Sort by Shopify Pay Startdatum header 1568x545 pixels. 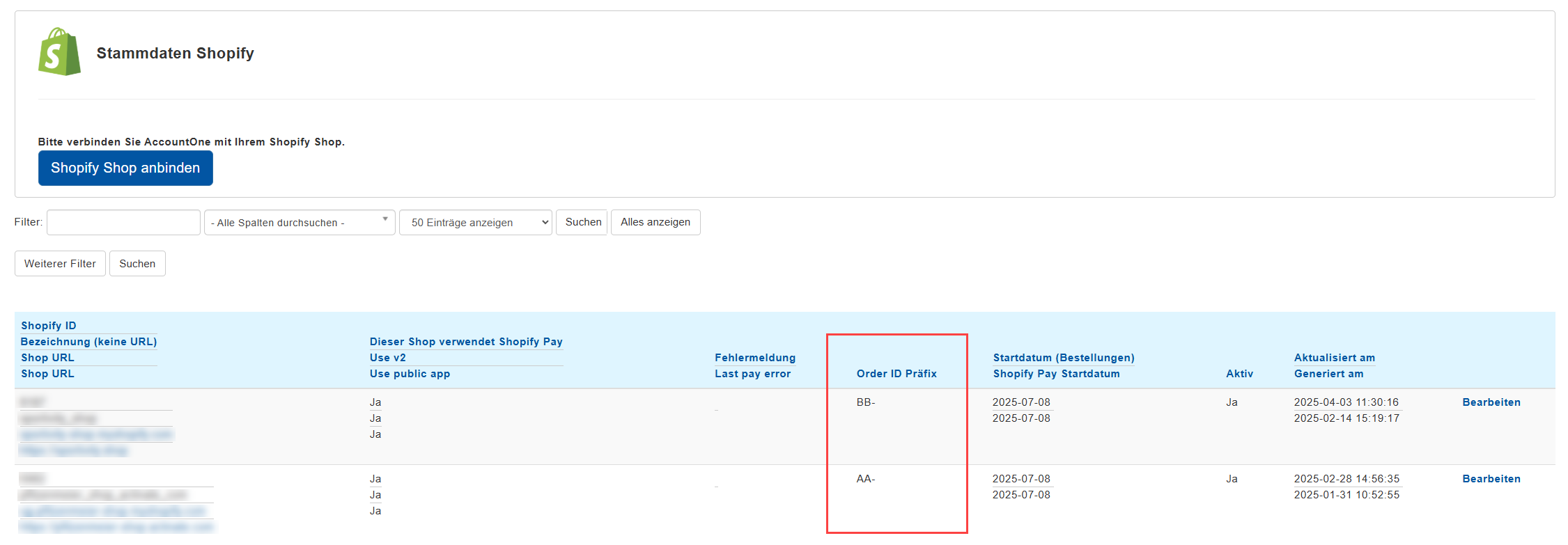[x=1057, y=374]
